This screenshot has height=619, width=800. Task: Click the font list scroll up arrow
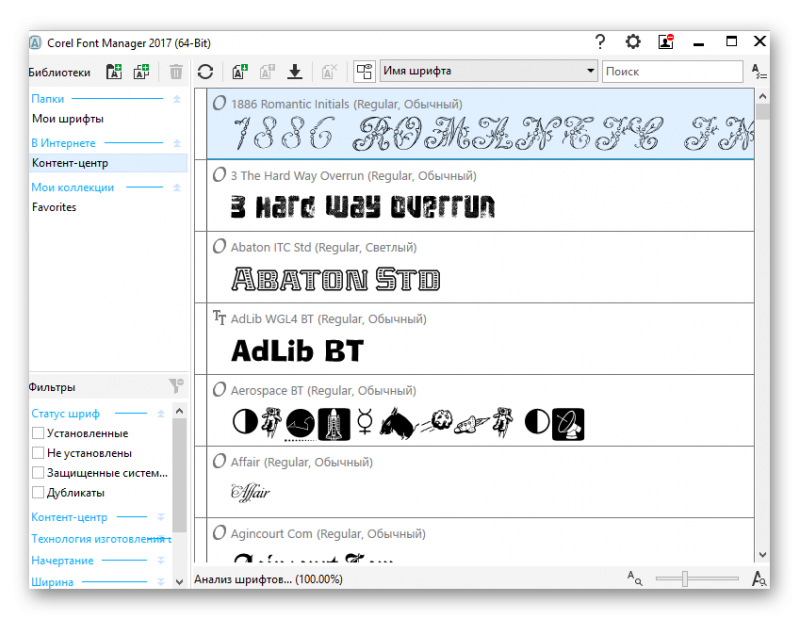click(x=763, y=96)
